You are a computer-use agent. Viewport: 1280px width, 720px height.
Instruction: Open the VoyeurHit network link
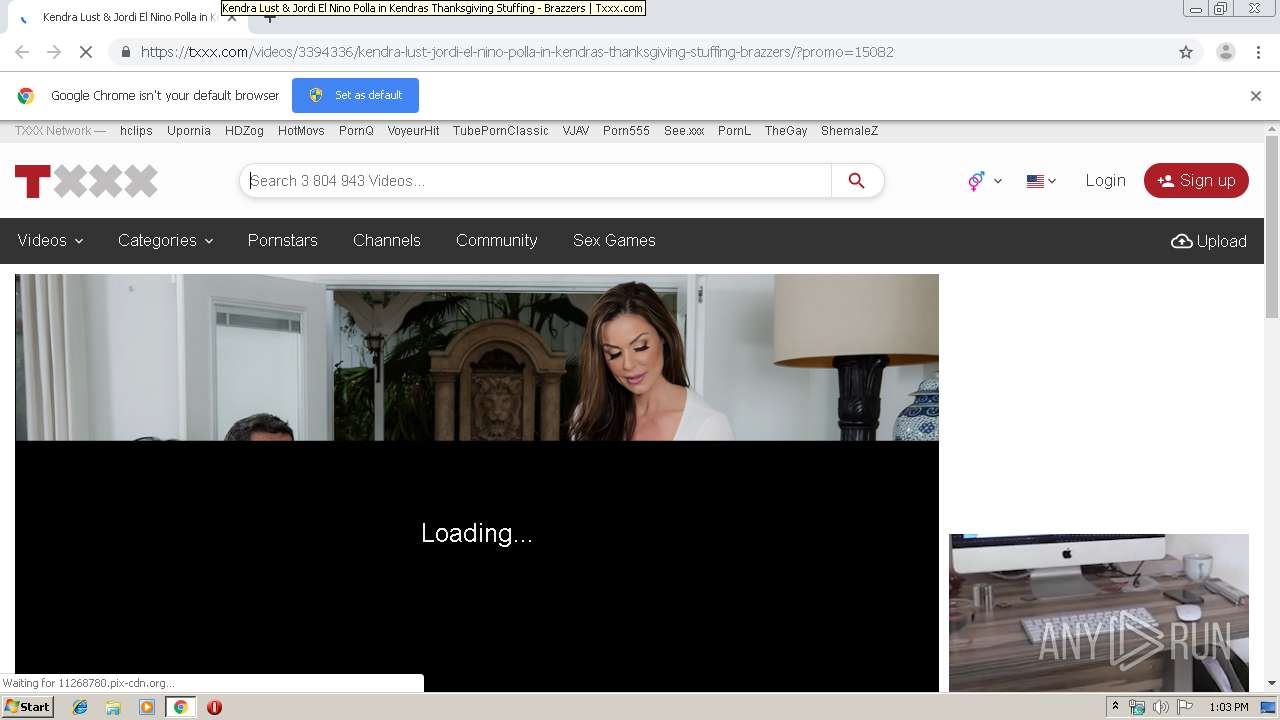pyautogui.click(x=414, y=131)
